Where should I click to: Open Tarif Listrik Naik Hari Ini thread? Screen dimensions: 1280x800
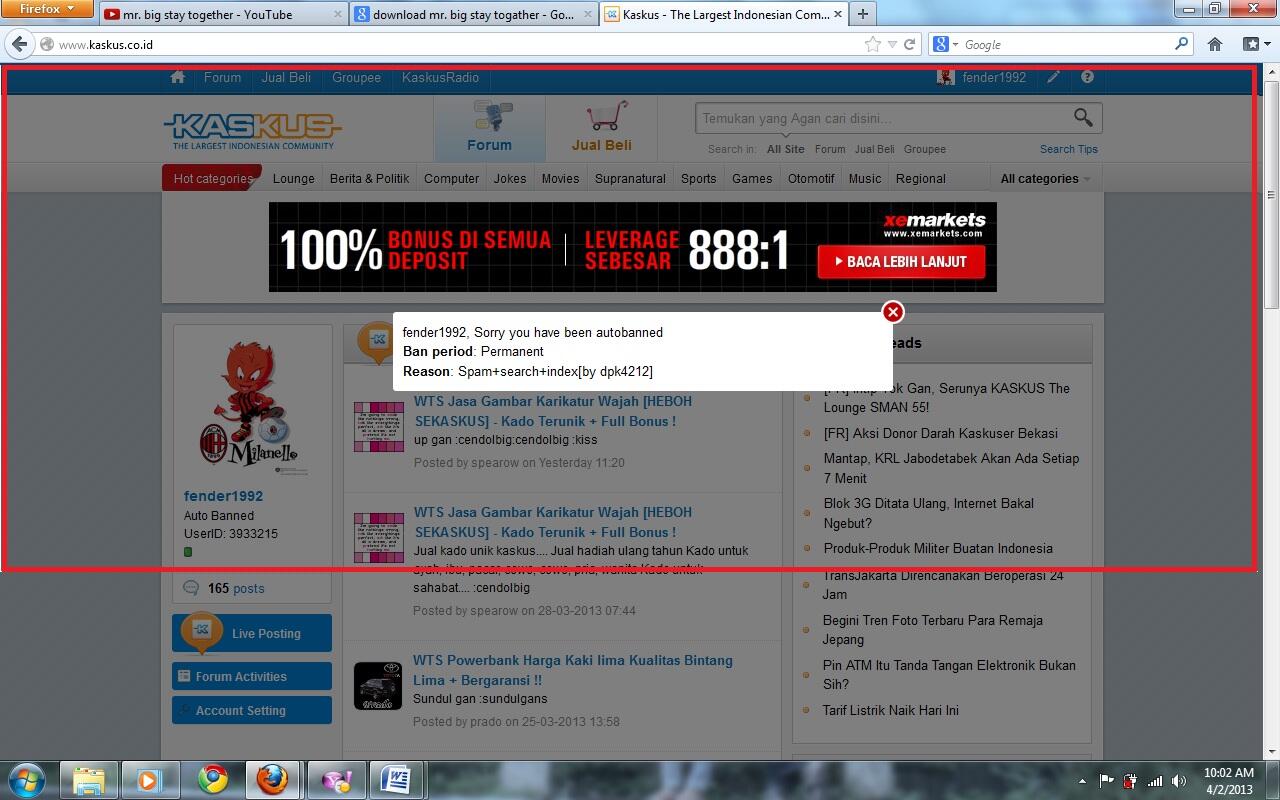891,710
